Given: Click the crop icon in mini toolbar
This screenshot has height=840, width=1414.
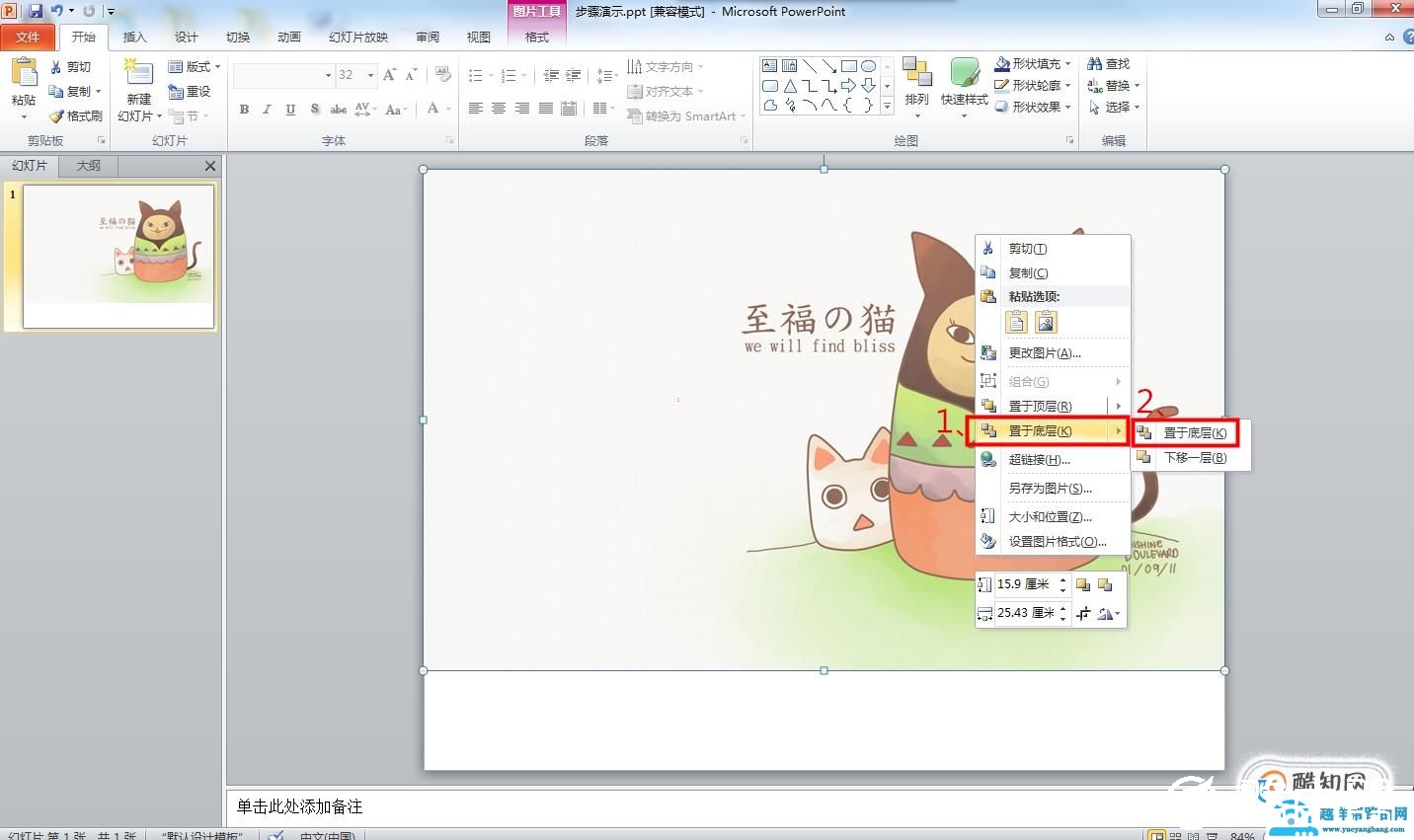Looking at the screenshot, I should coord(1083,614).
